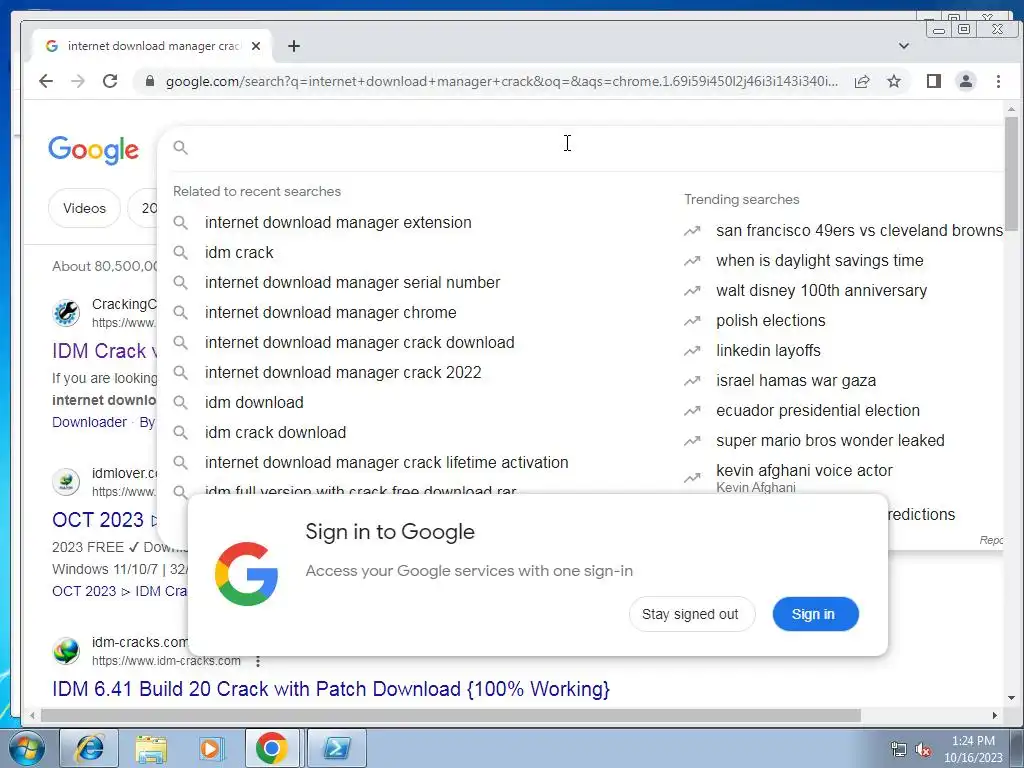1024x768 pixels.
Task: Click the Google logo
Action: click(x=93, y=150)
